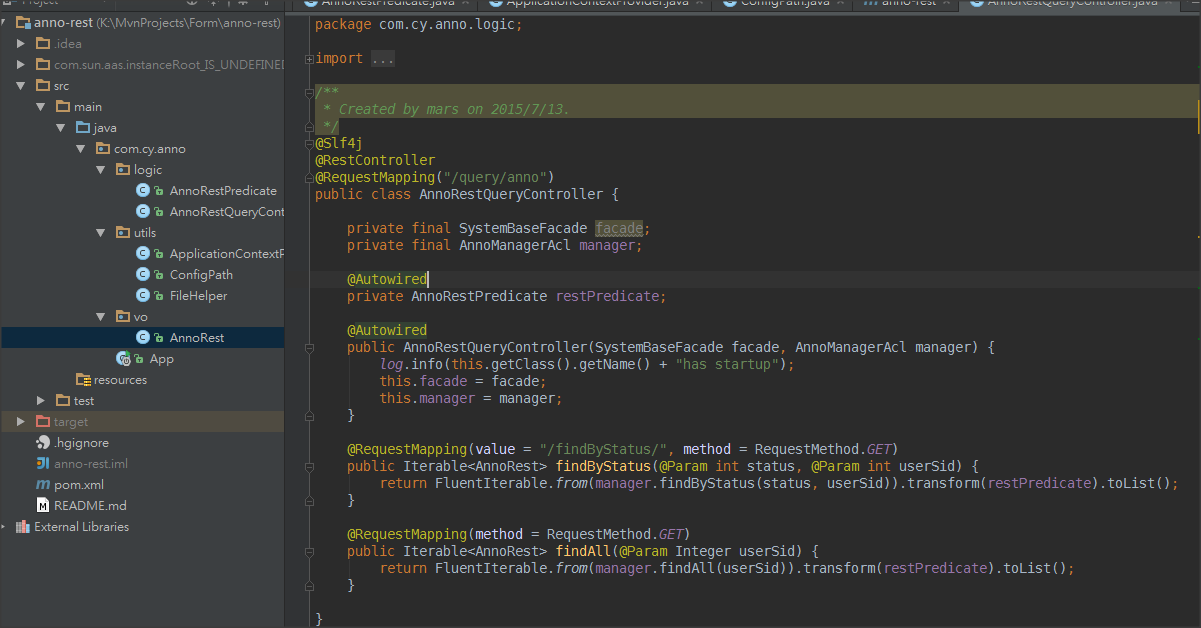Collapse the src folder arrow
Image resolution: width=1201 pixels, height=628 pixels.
click(20, 85)
